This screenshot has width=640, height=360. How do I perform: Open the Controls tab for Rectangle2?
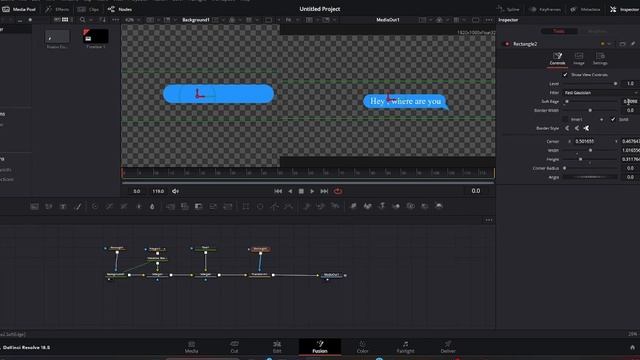(x=557, y=59)
